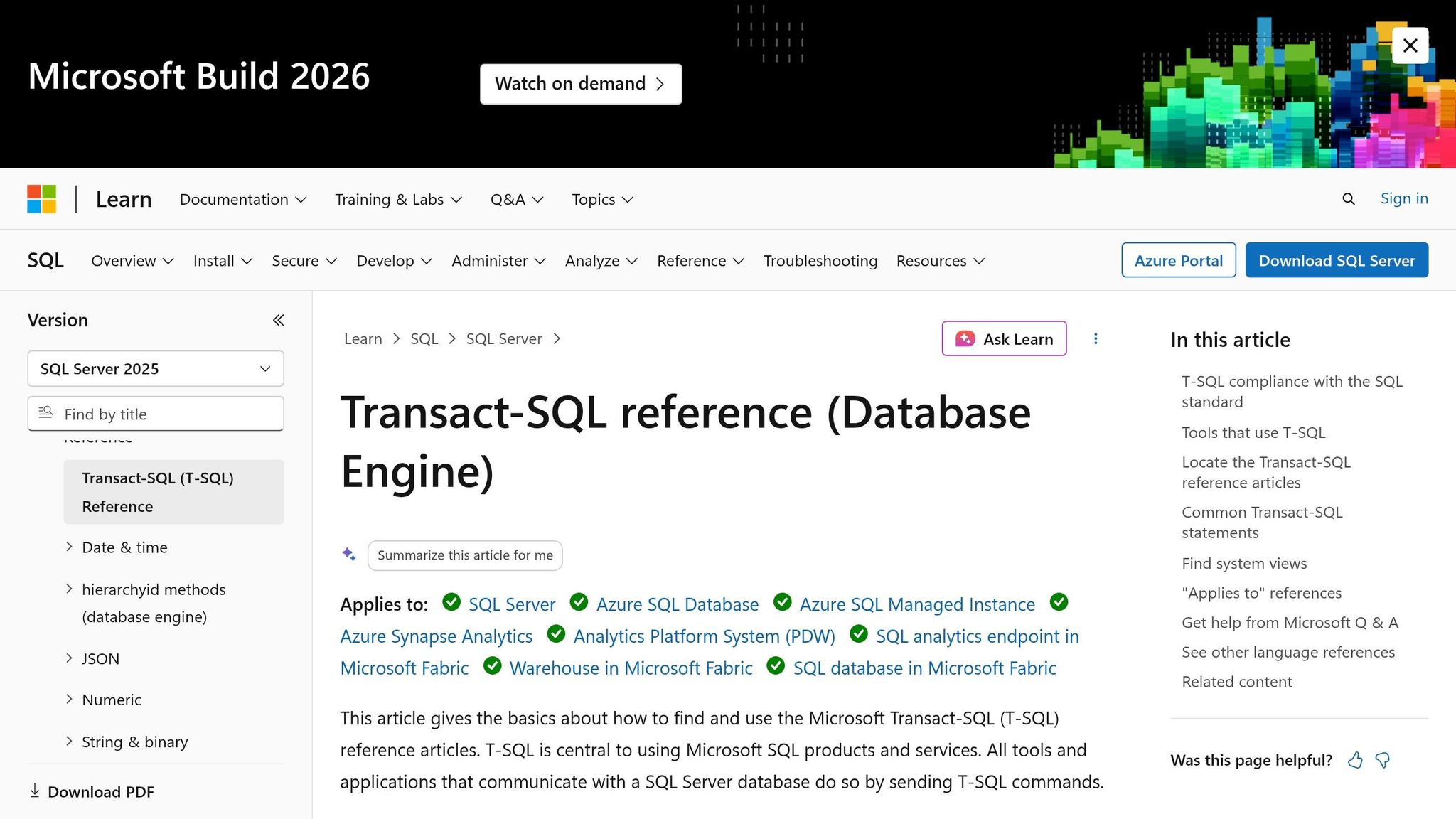Click Troubleshooting in the SQL nav
Viewport: 1456px width, 819px height.
[820, 261]
